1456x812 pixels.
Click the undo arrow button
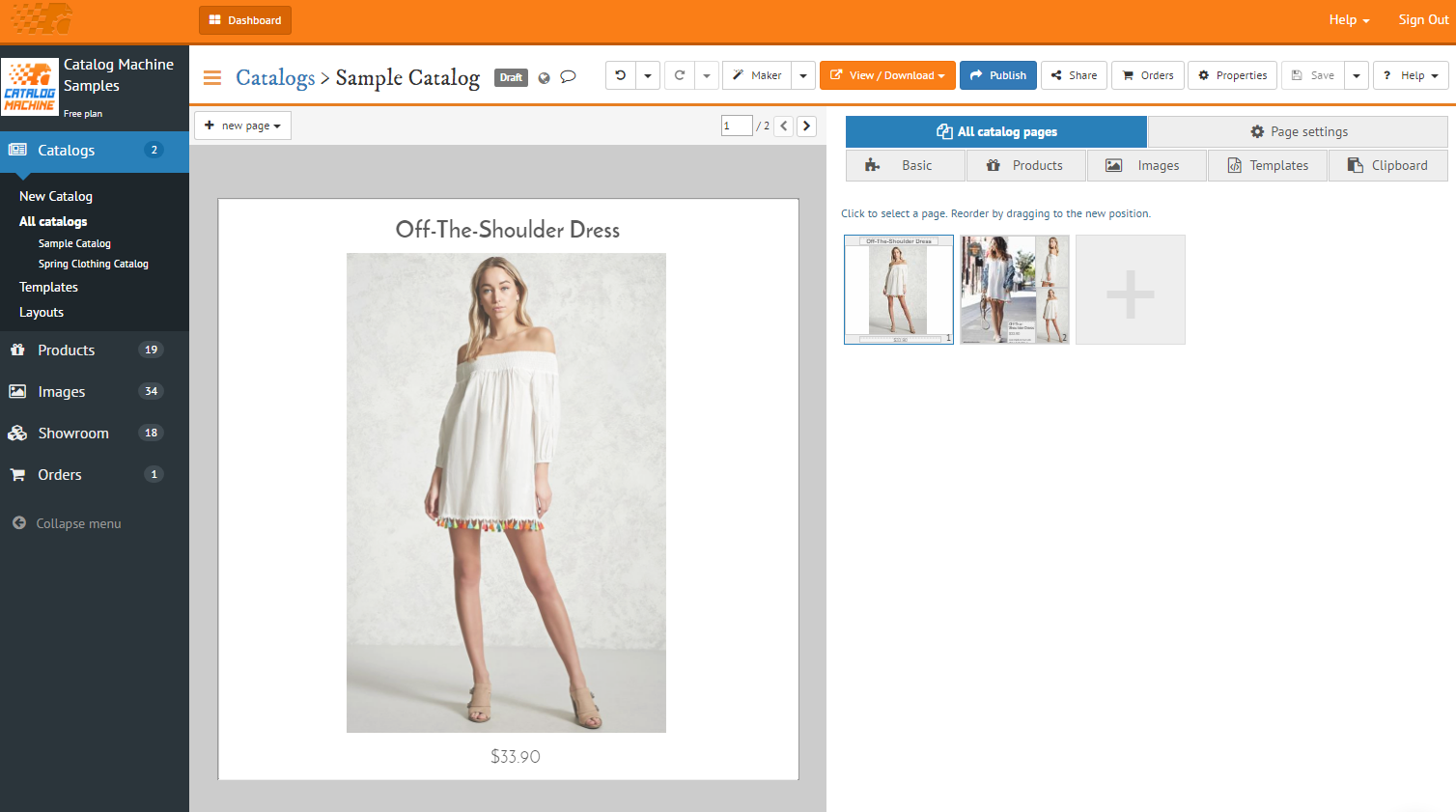[x=621, y=75]
